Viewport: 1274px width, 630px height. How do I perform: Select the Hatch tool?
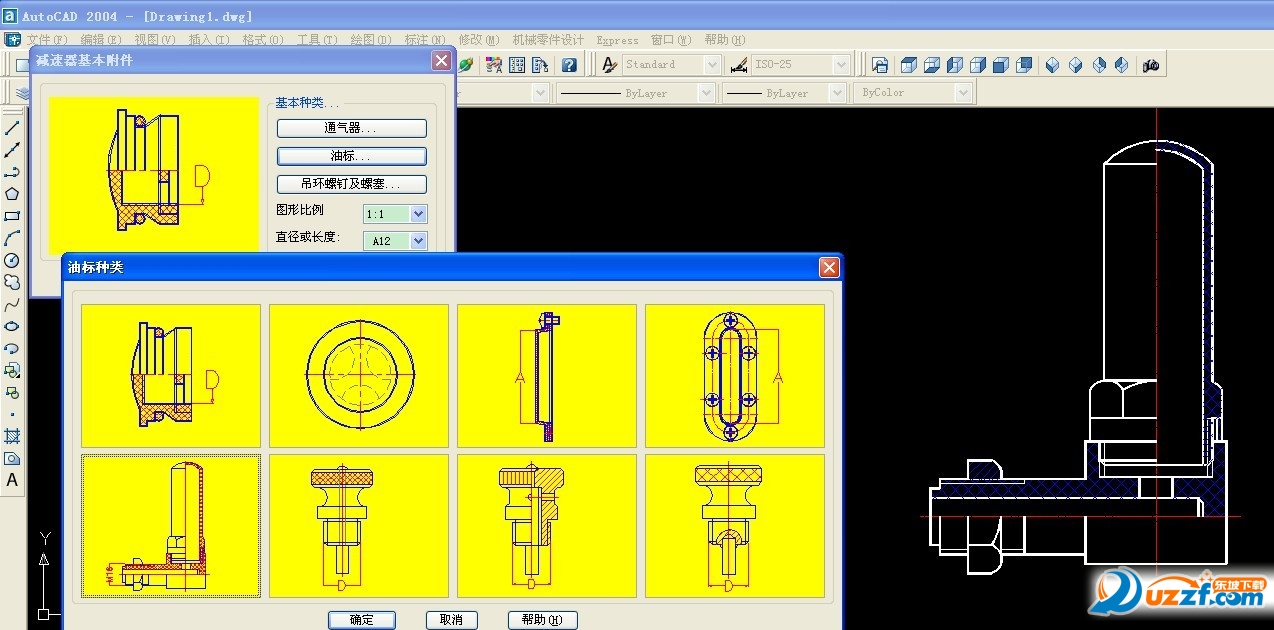point(12,436)
